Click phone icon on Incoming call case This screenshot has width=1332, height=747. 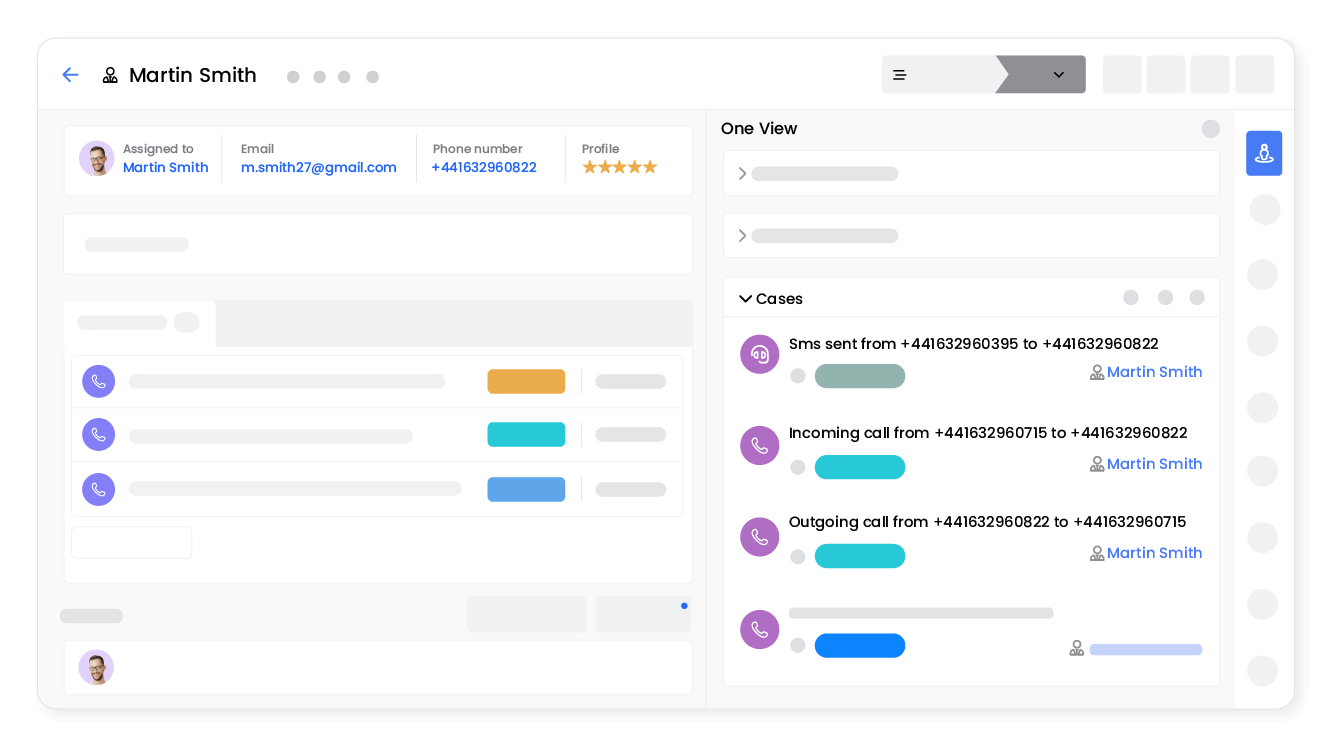[x=759, y=445]
